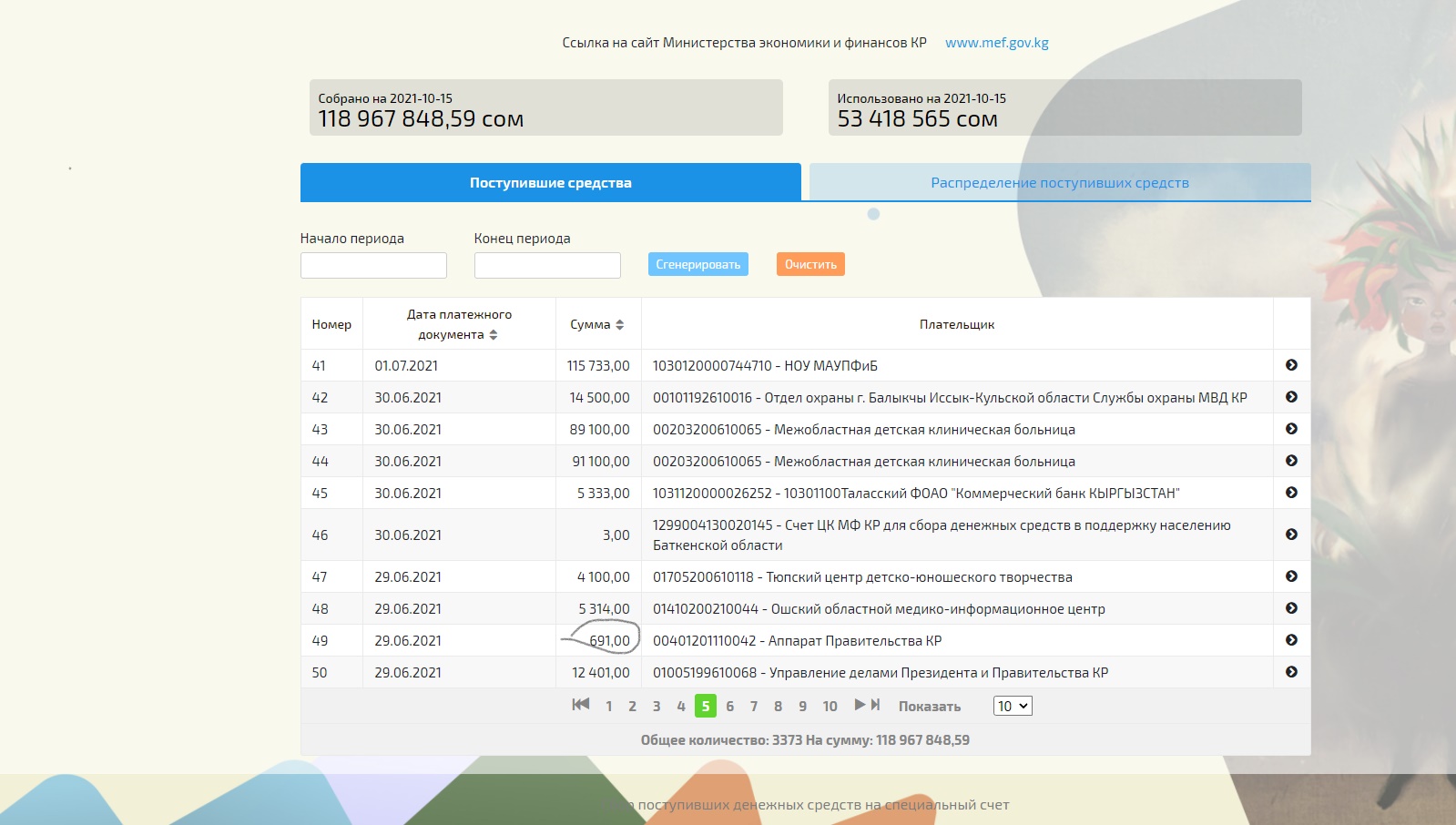Open details arrow for row 41
The height and width of the screenshot is (825, 1456).
[1291, 365]
